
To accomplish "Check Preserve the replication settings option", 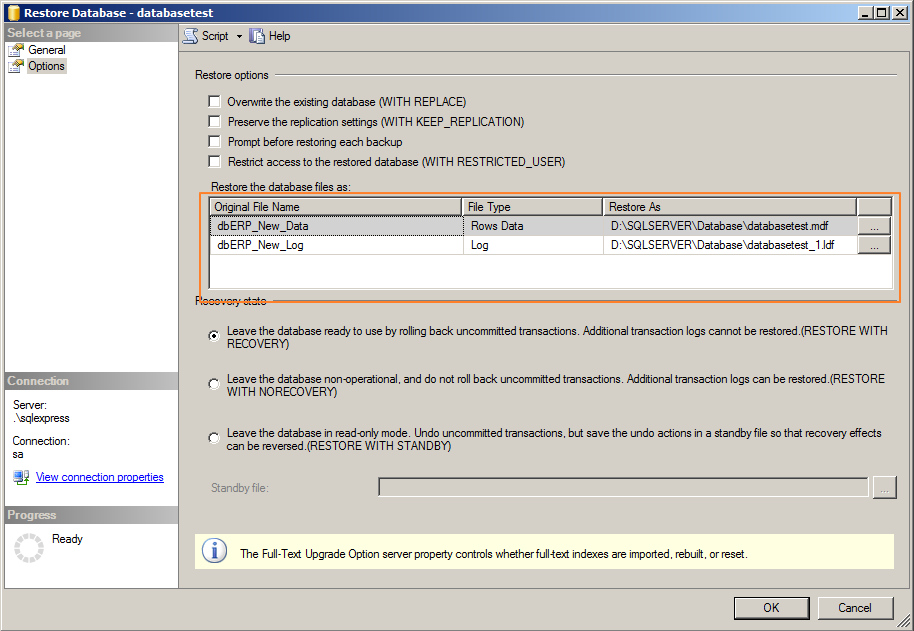I will [214, 122].
